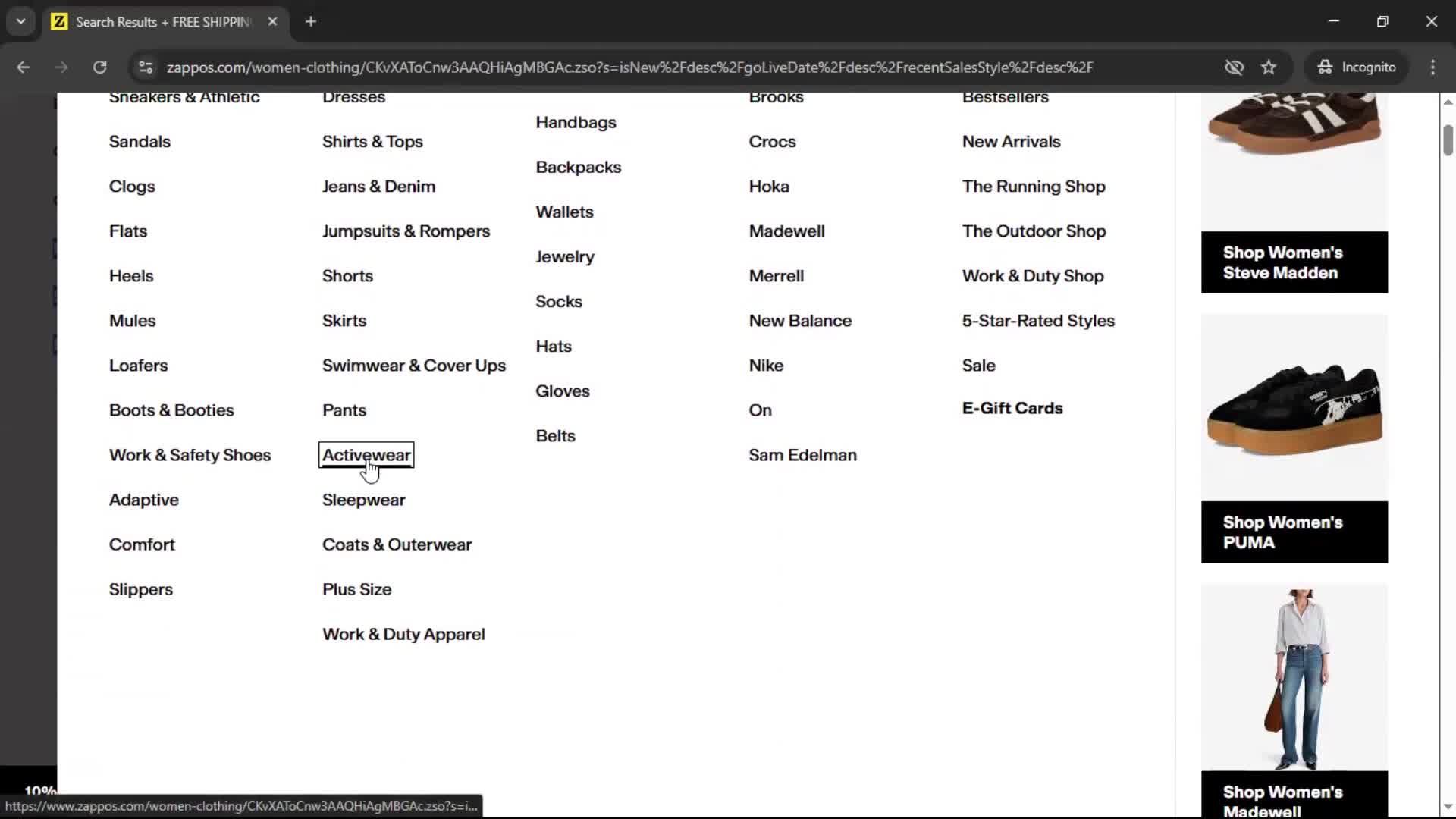1456x819 pixels.
Task: Open the site information icon in address bar
Action: click(x=145, y=67)
